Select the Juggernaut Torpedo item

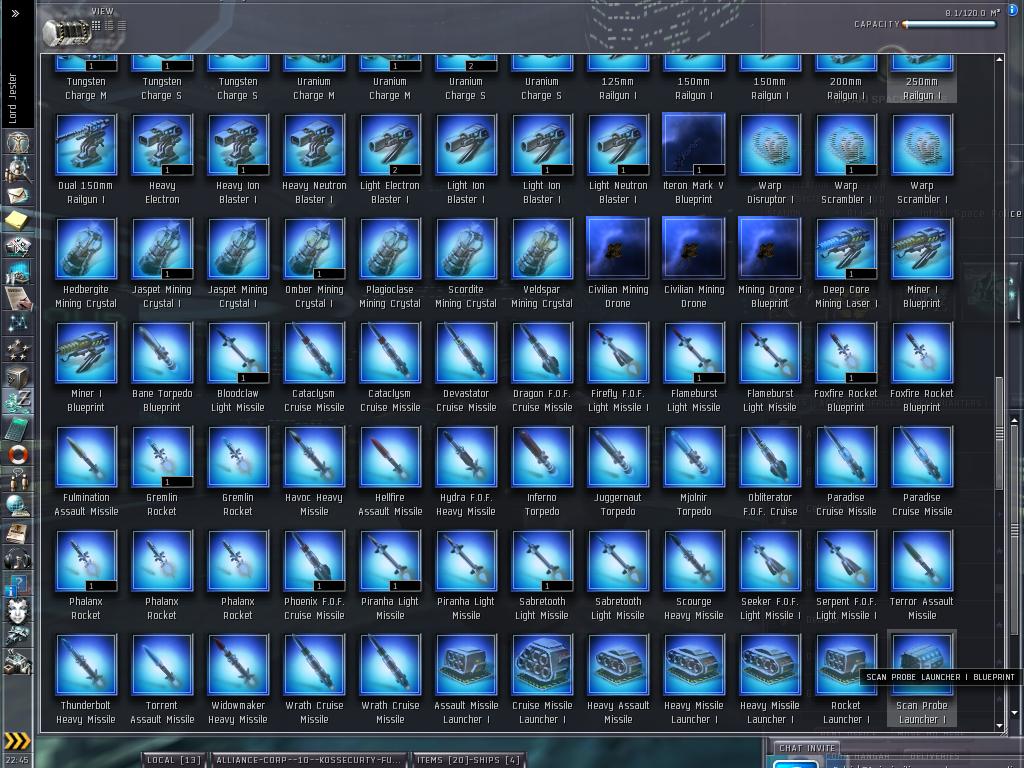(x=618, y=472)
